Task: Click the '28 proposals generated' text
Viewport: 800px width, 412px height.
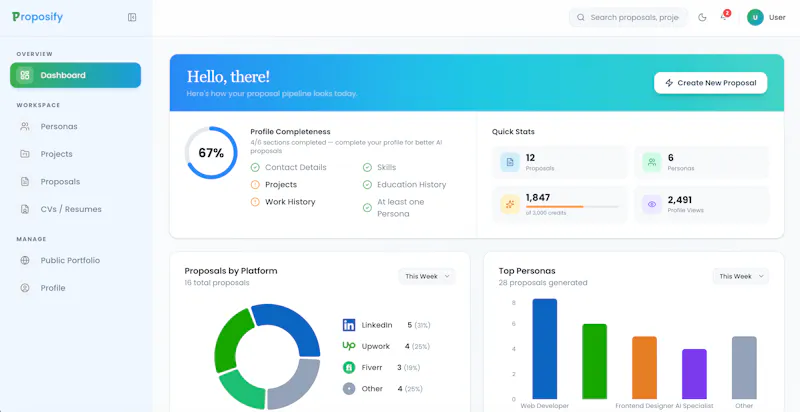Action: click(543, 283)
